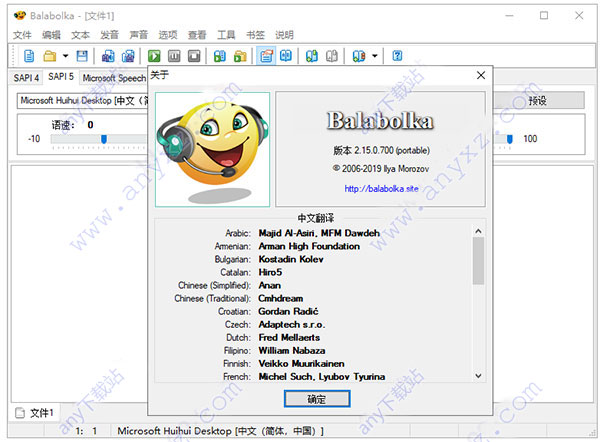Click the status bar Microsoft Huihui Desktop text
The height and width of the screenshot is (442, 600).
pyautogui.click(x=220, y=431)
